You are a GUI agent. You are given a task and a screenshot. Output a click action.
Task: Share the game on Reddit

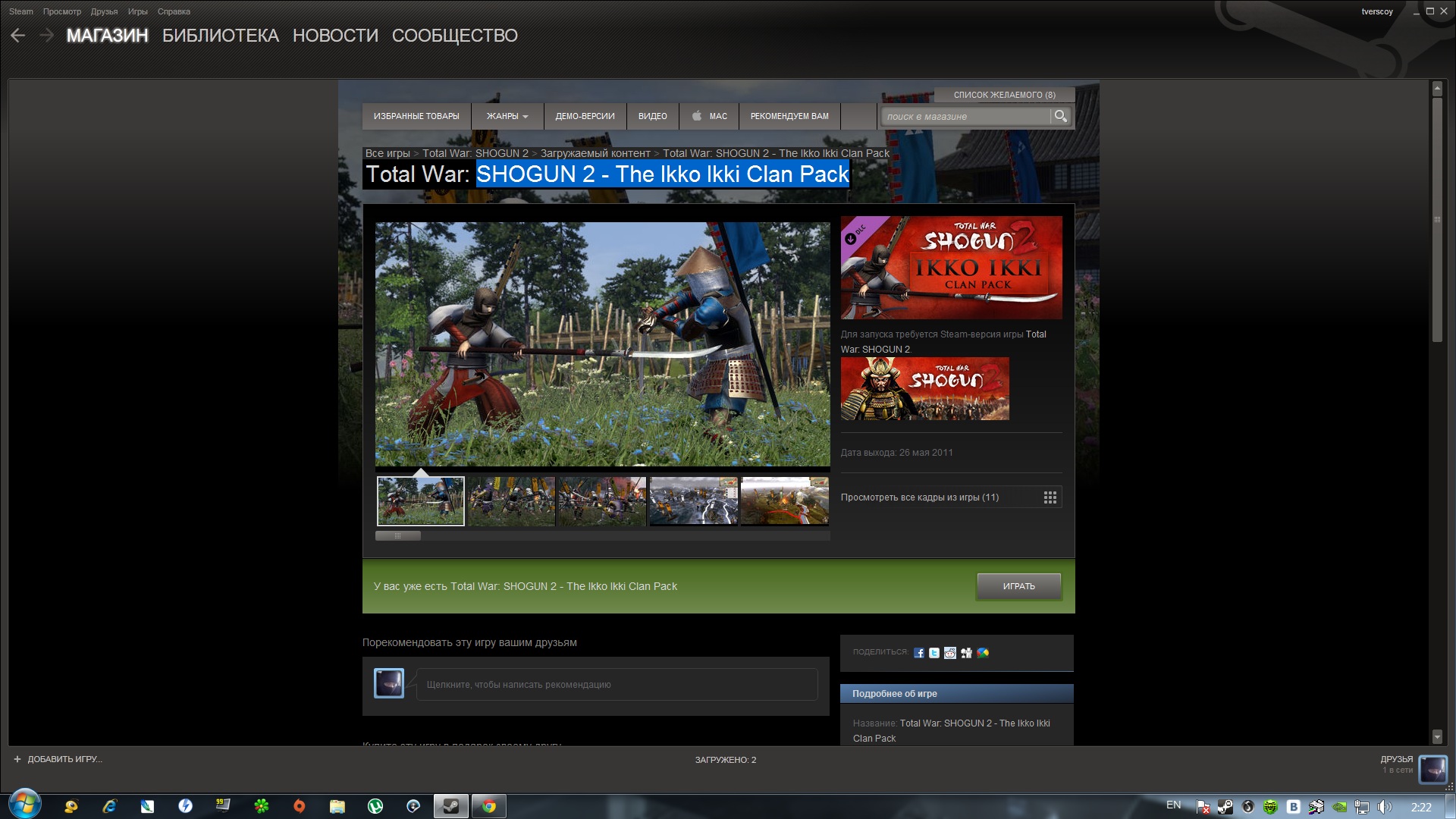tap(950, 653)
